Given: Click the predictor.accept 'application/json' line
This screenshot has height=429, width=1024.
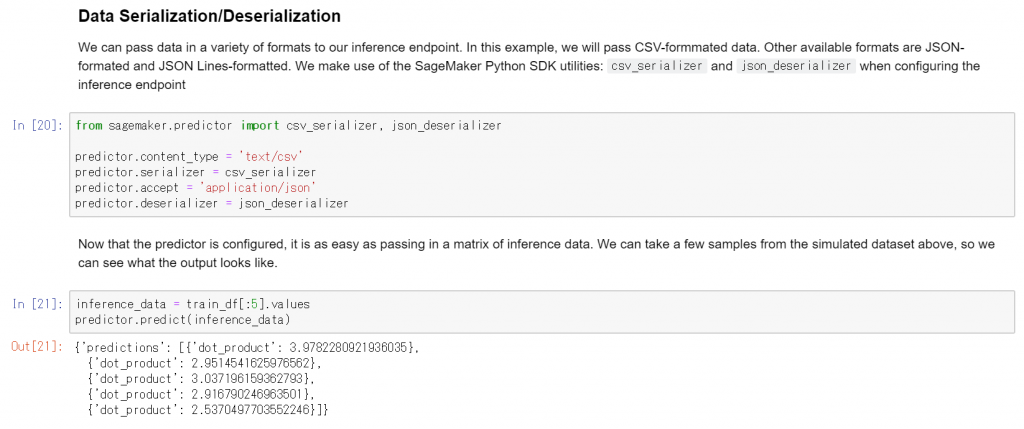Looking at the screenshot, I should (x=196, y=188).
